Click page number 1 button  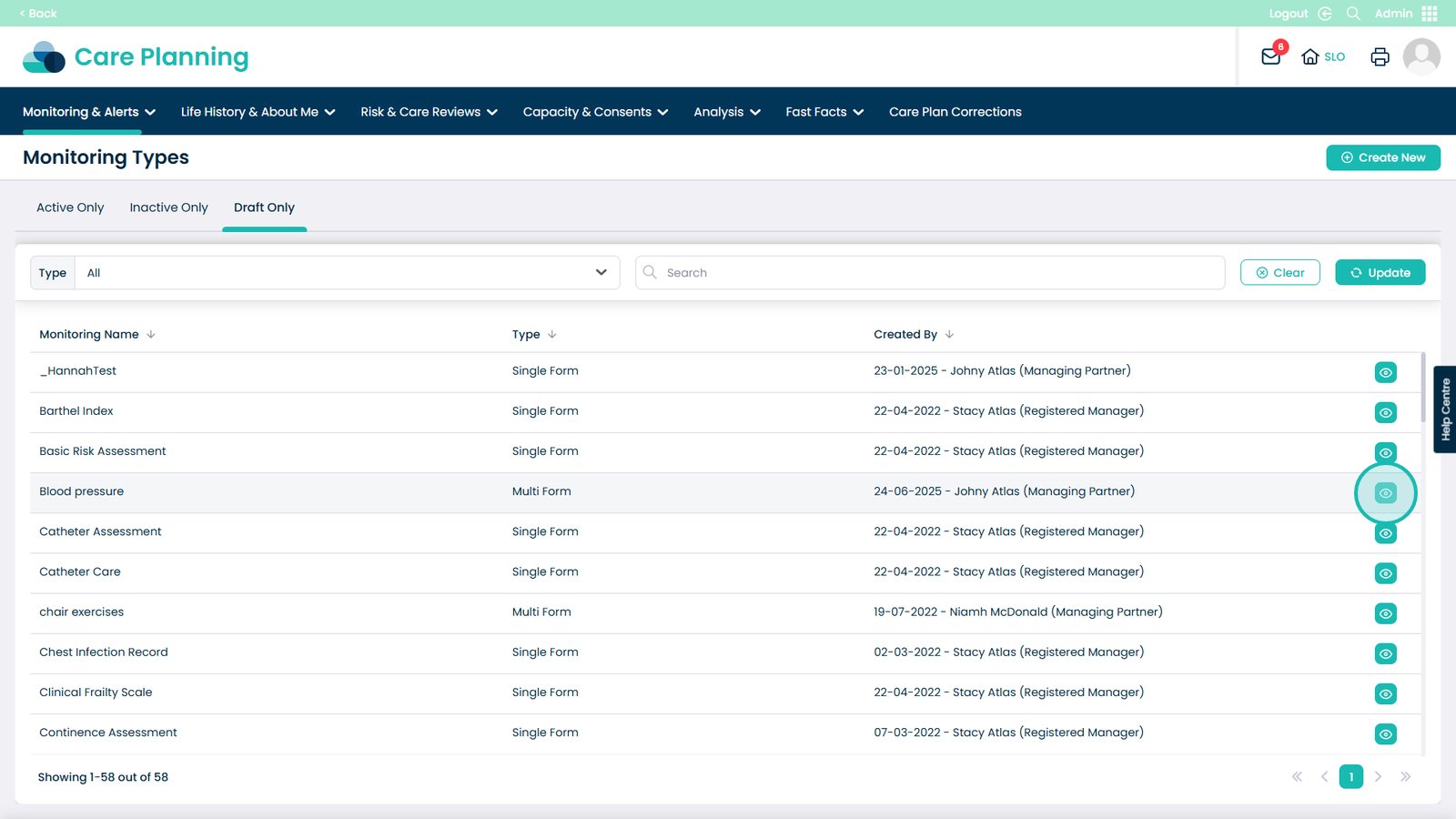coord(1351,777)
